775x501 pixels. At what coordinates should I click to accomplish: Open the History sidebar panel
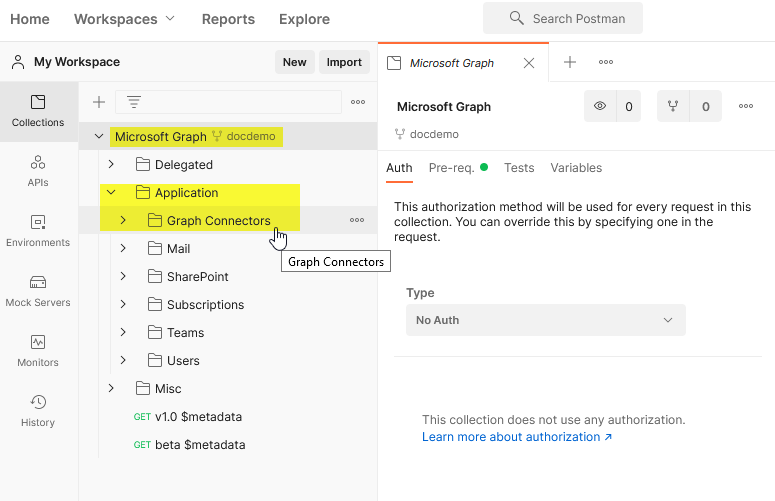tap(38, 411)
